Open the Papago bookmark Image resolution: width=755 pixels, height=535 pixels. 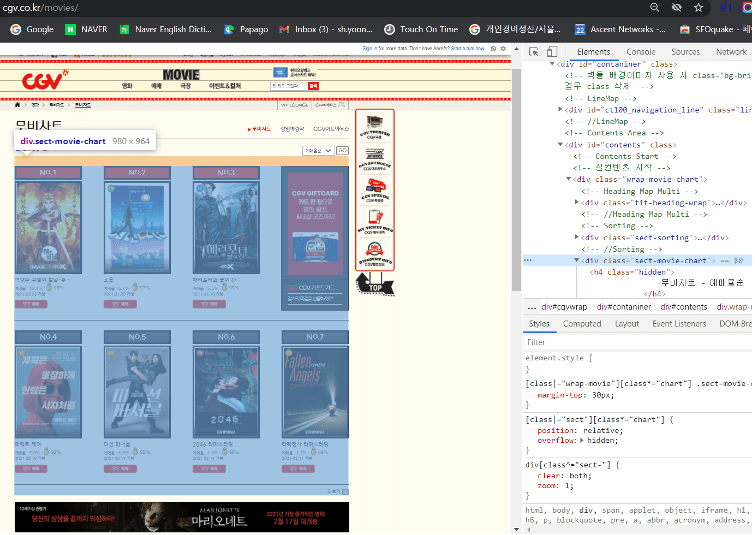point(246,29)
